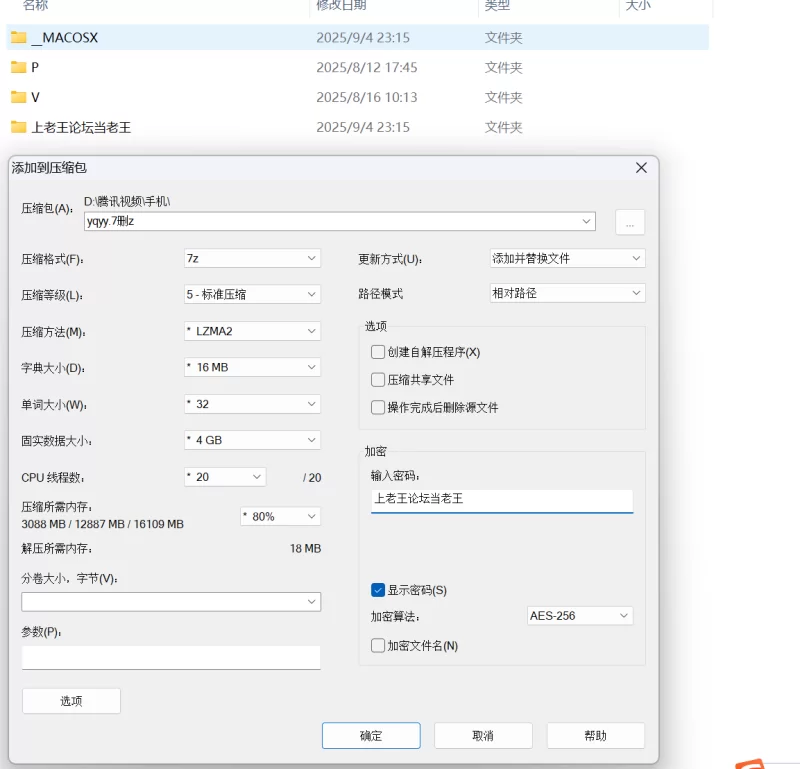Enable 操作完成后删除源文件 checkbox
Image resolution: width=800 pixels, height=769 pixels.
click(378, 407)
